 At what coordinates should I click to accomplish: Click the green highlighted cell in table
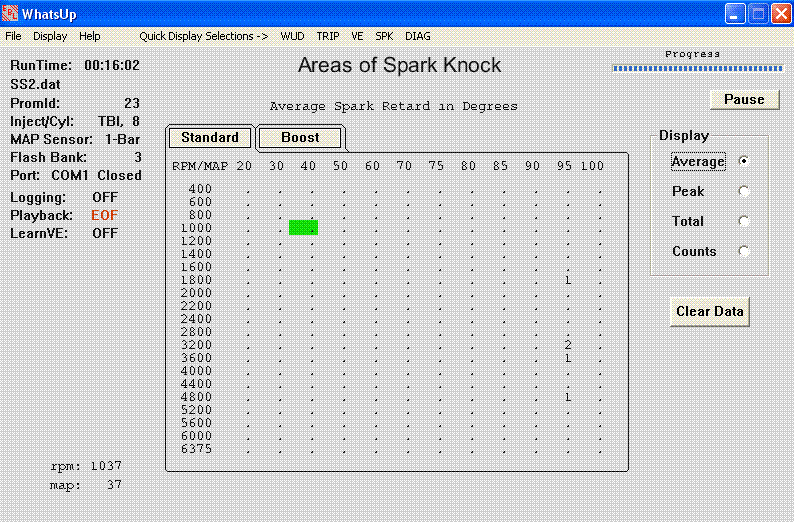[x=303, y=228]
